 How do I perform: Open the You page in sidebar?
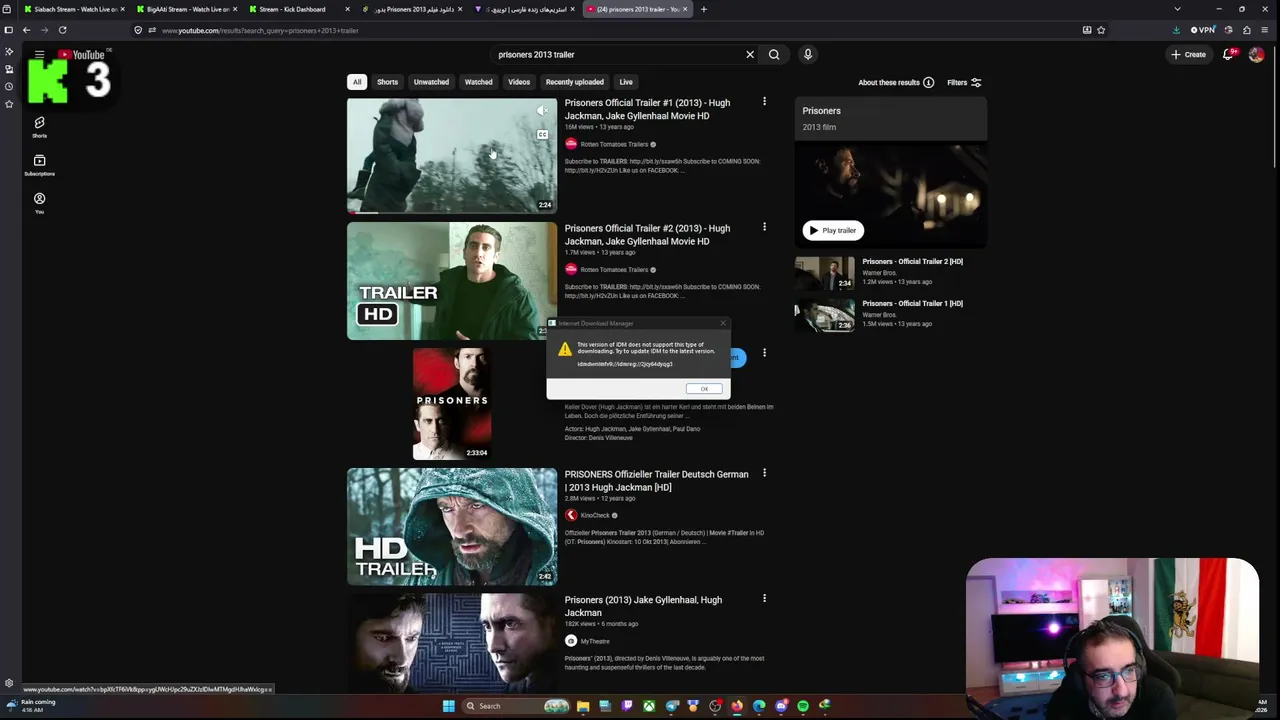39,203
